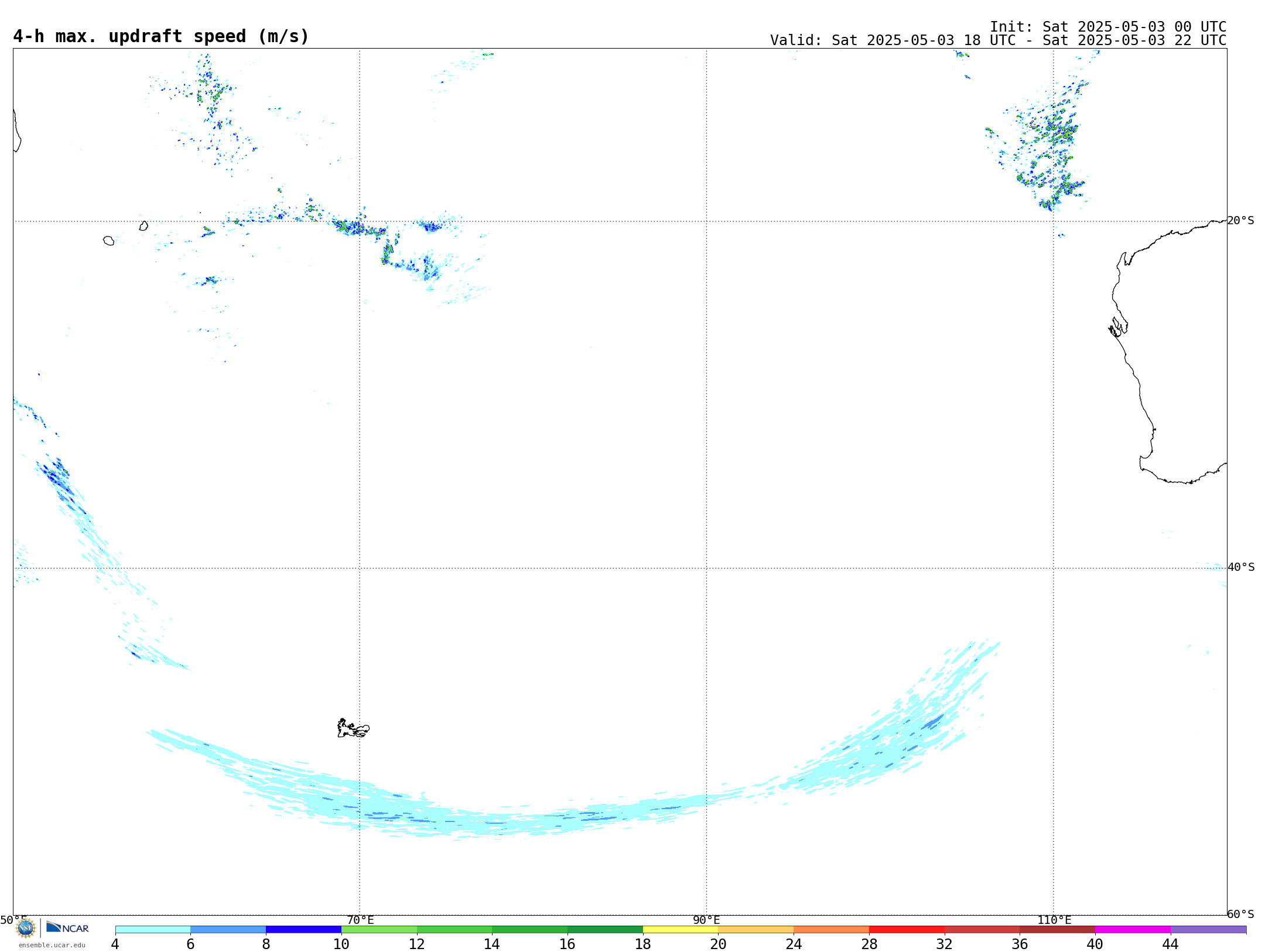
Task: Click the colorbar tick label '10'
Action: (341, 944)
